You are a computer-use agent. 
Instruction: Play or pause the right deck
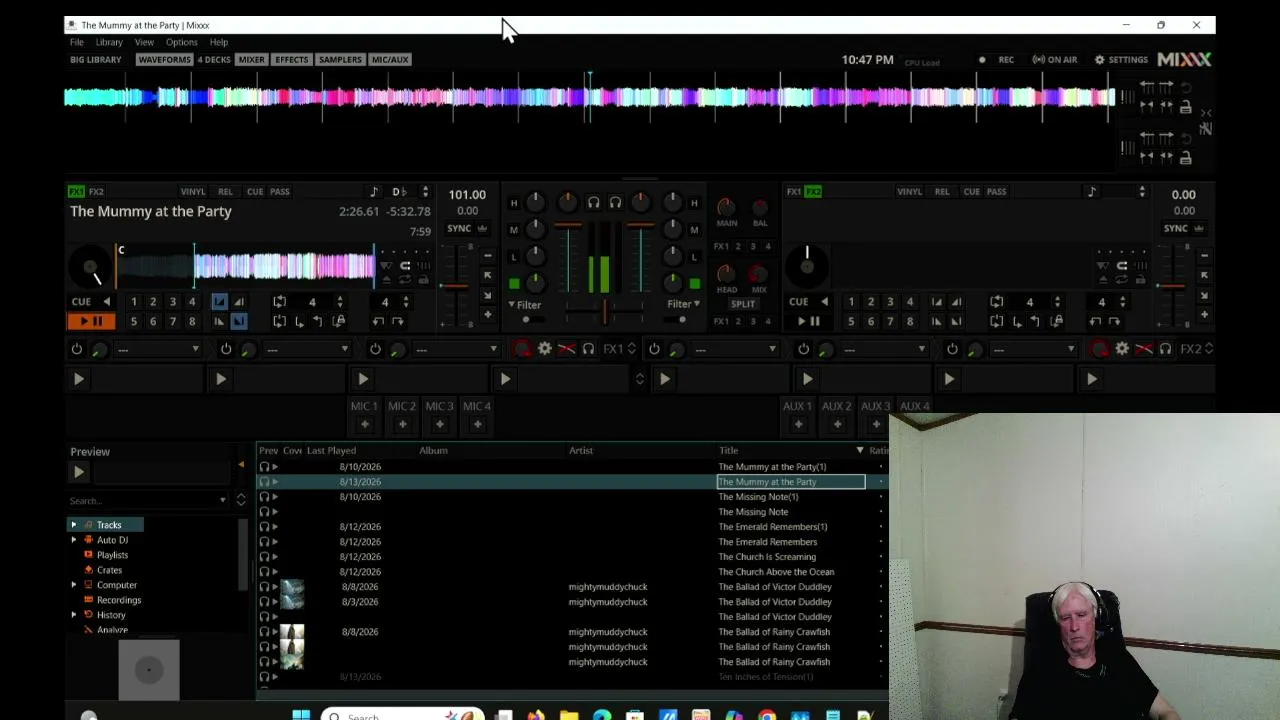click(x=808, y=321)
